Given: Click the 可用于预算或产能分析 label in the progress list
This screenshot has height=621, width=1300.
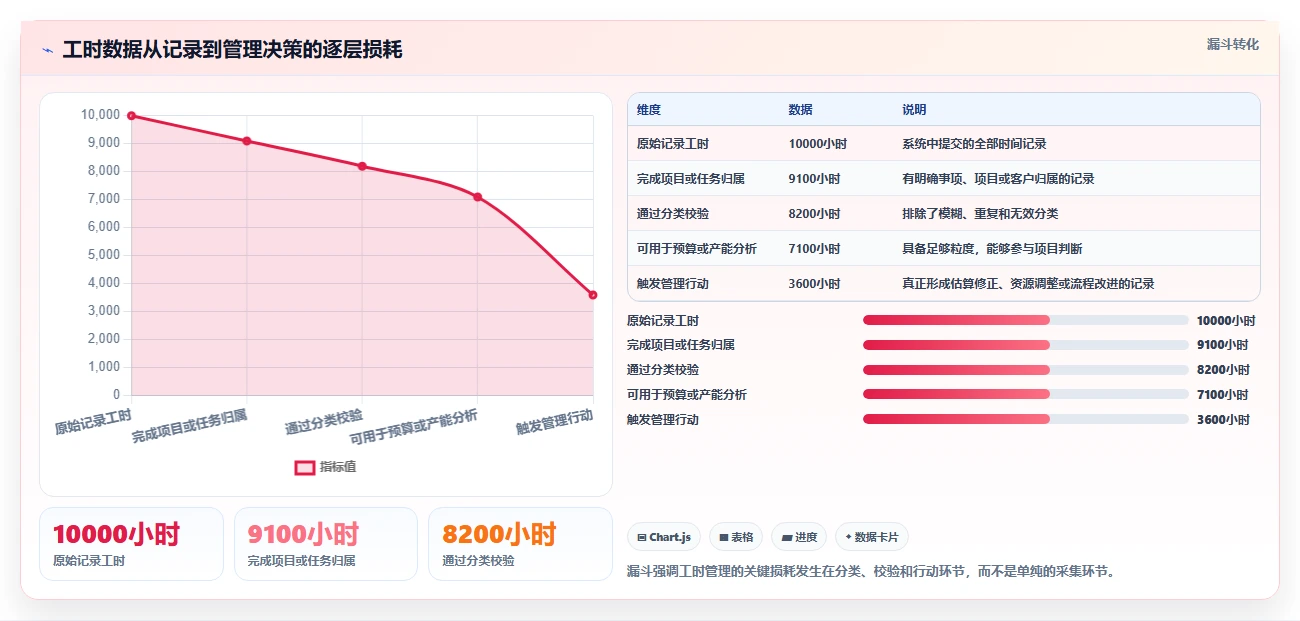Looking at the screenshot, I should [x=687, y=395].
